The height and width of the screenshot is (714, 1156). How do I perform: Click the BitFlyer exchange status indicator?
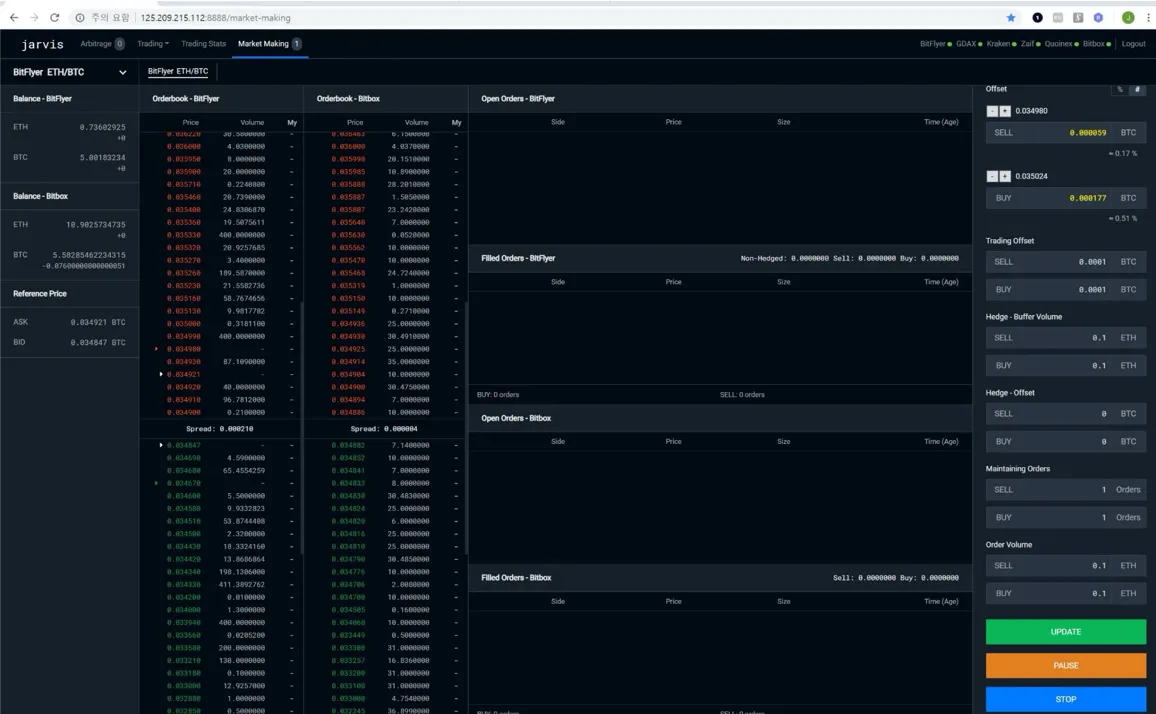[934, 44]
